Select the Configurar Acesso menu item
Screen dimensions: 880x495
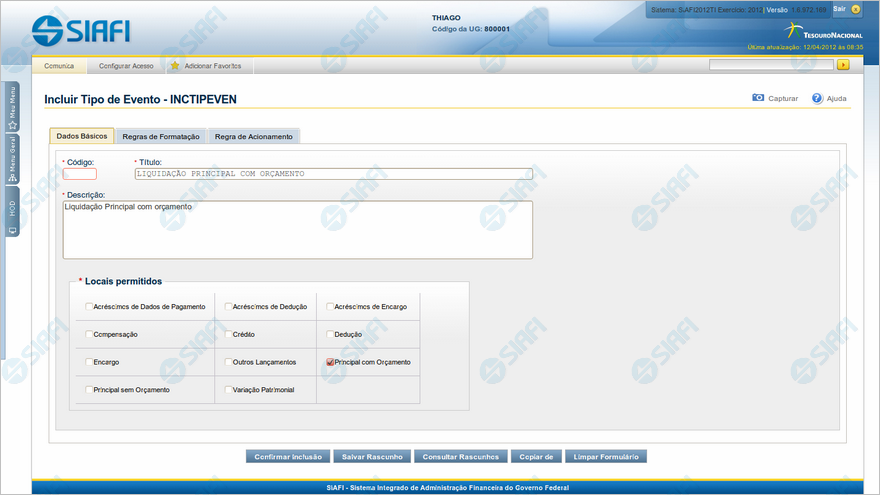point(126,66)
